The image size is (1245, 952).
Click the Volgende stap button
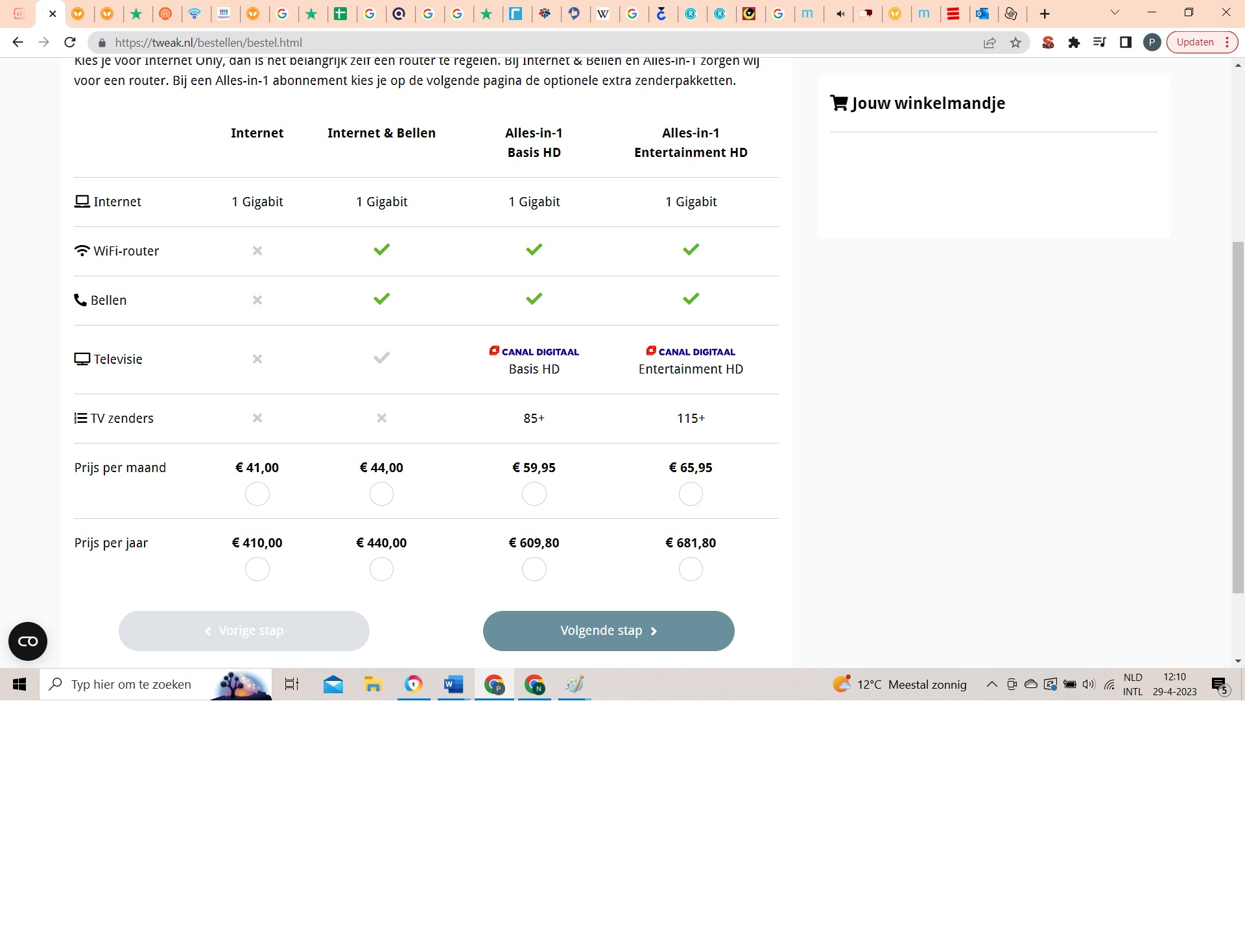[x=608, y=631]
